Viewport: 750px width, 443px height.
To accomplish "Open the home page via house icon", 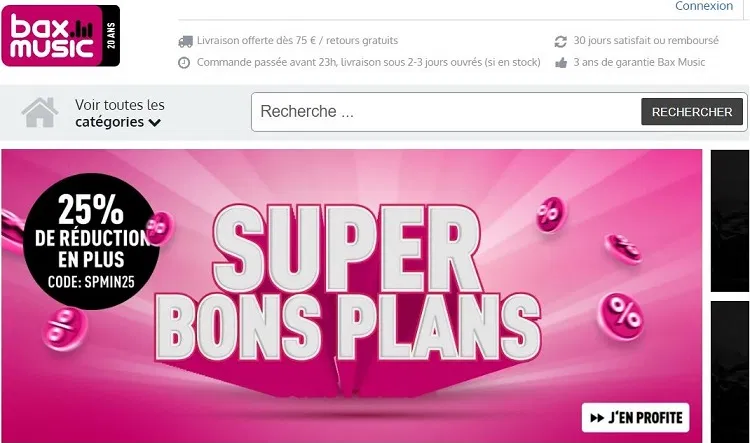I will pos(40,112).
